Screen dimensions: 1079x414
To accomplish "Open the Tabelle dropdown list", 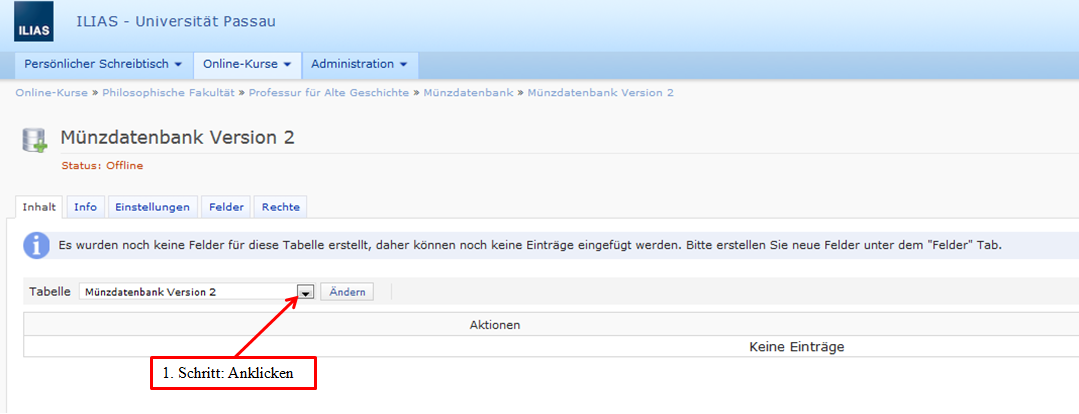I will pyautogui.click(x=306, y=292).
